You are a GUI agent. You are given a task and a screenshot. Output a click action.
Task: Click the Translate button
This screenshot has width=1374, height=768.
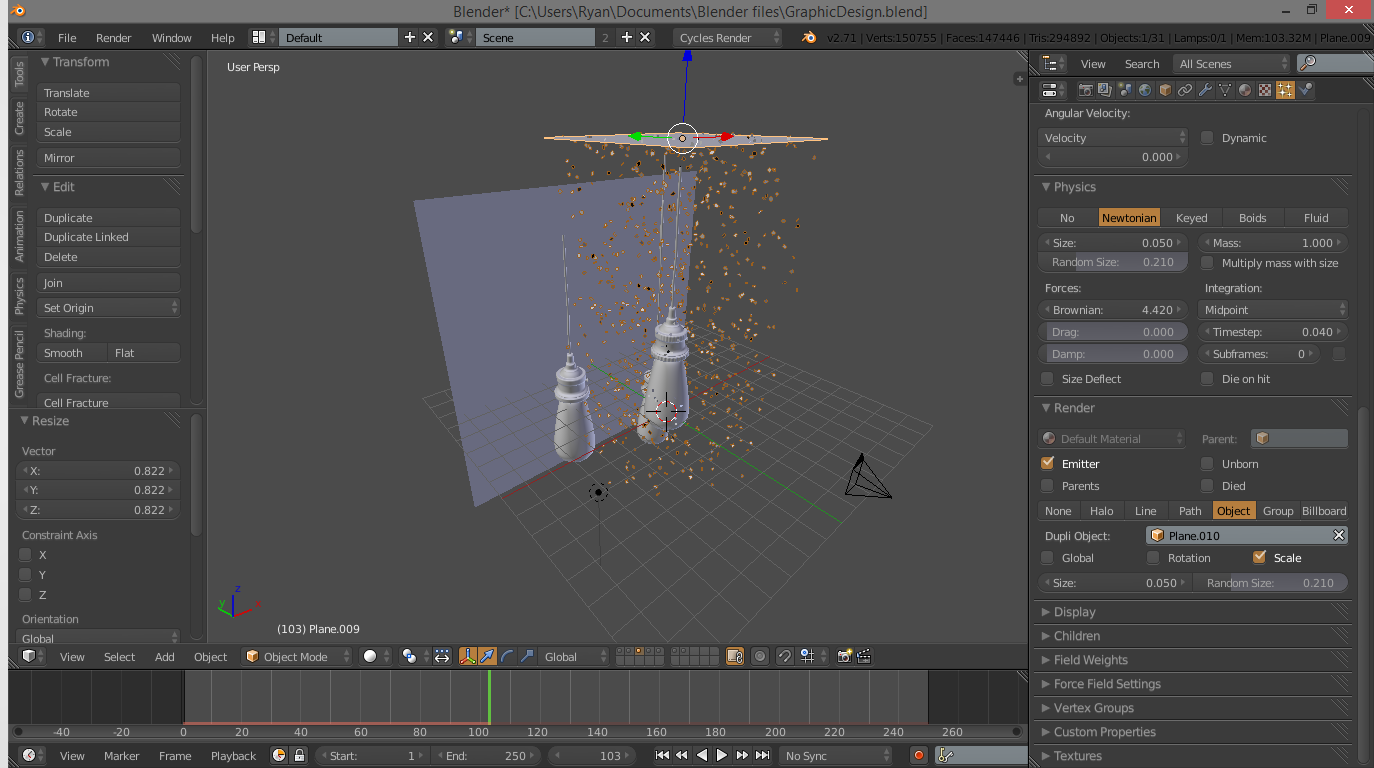109,92
